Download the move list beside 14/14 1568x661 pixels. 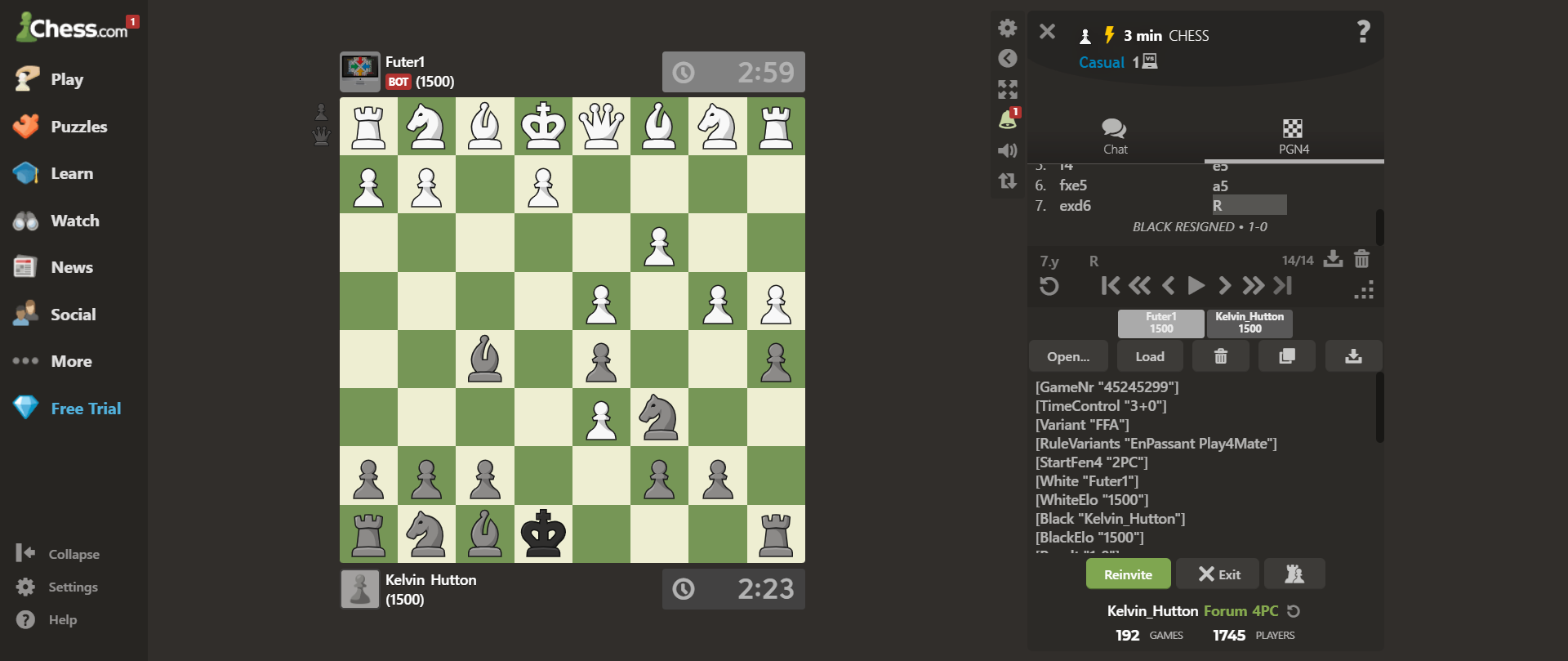pyautogui.click(x=1333, y=259)
